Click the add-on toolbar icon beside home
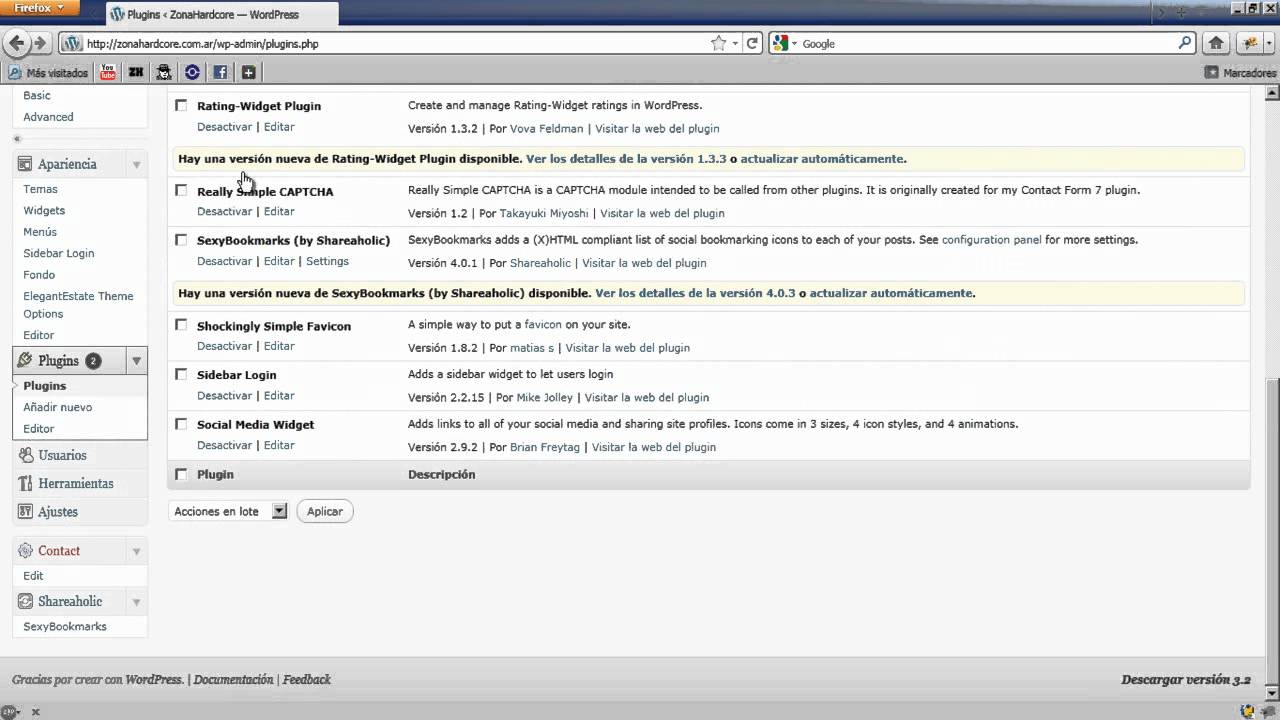The height and width of the screenshot is (720, 1280). [1250, 43]
